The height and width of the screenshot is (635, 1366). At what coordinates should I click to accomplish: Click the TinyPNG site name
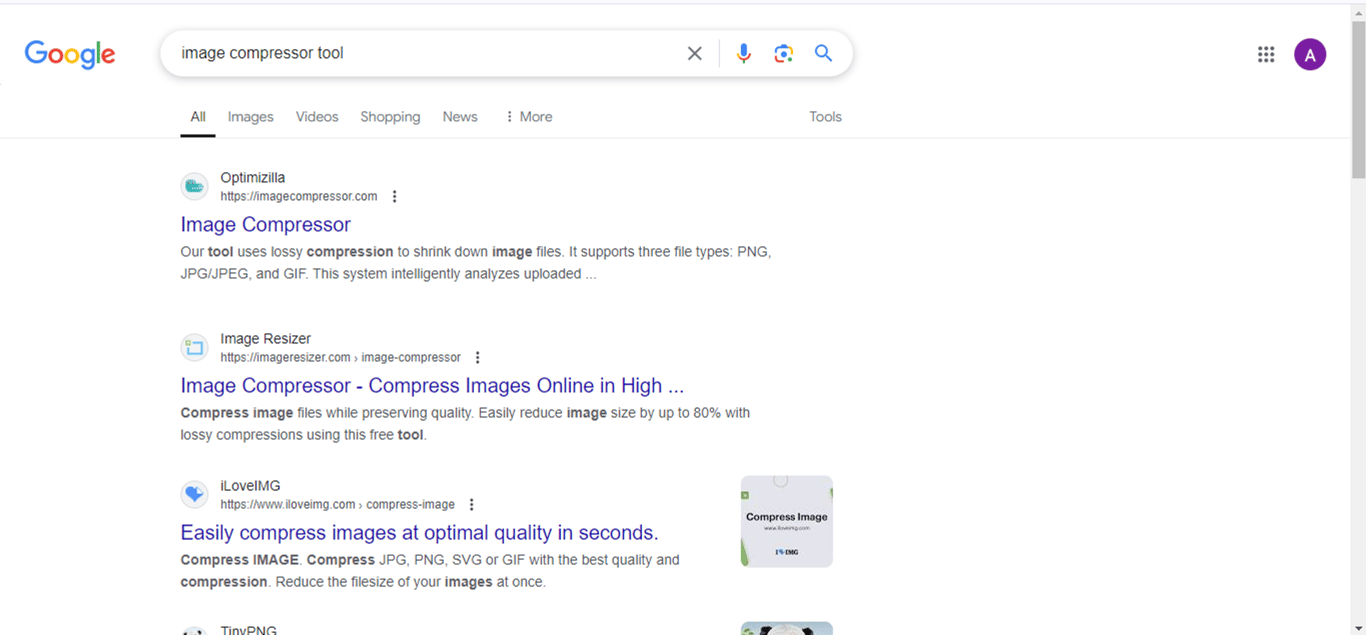click(249, 630)
